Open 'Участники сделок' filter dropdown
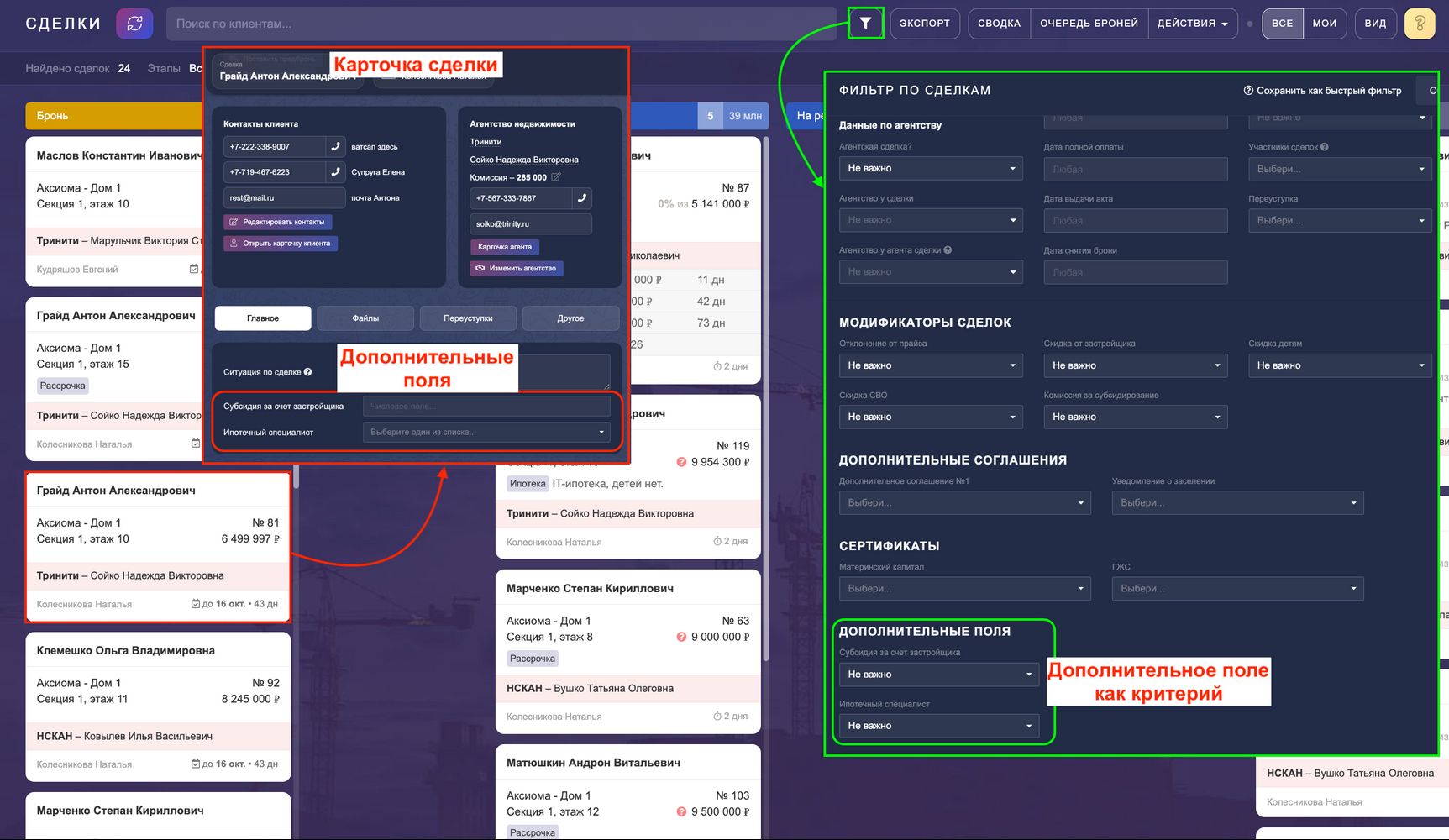The width and height of the screenshot is (1449, 840). (1339, 169)
